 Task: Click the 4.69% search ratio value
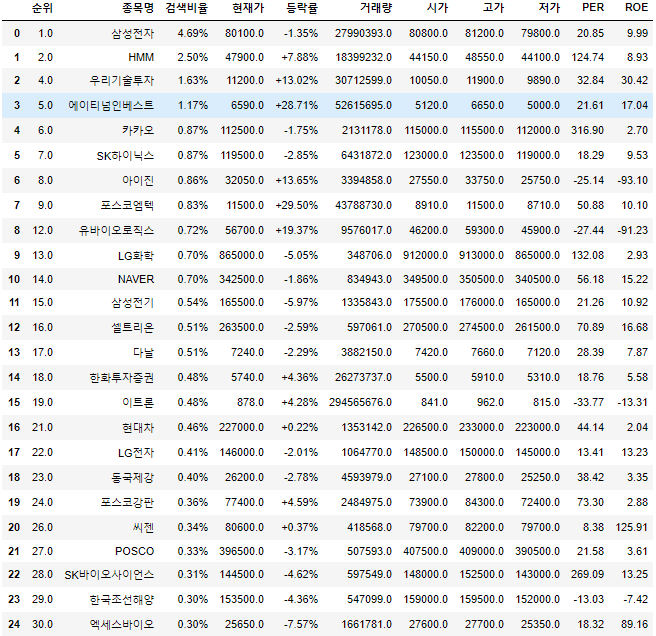[x=193, y=33]
